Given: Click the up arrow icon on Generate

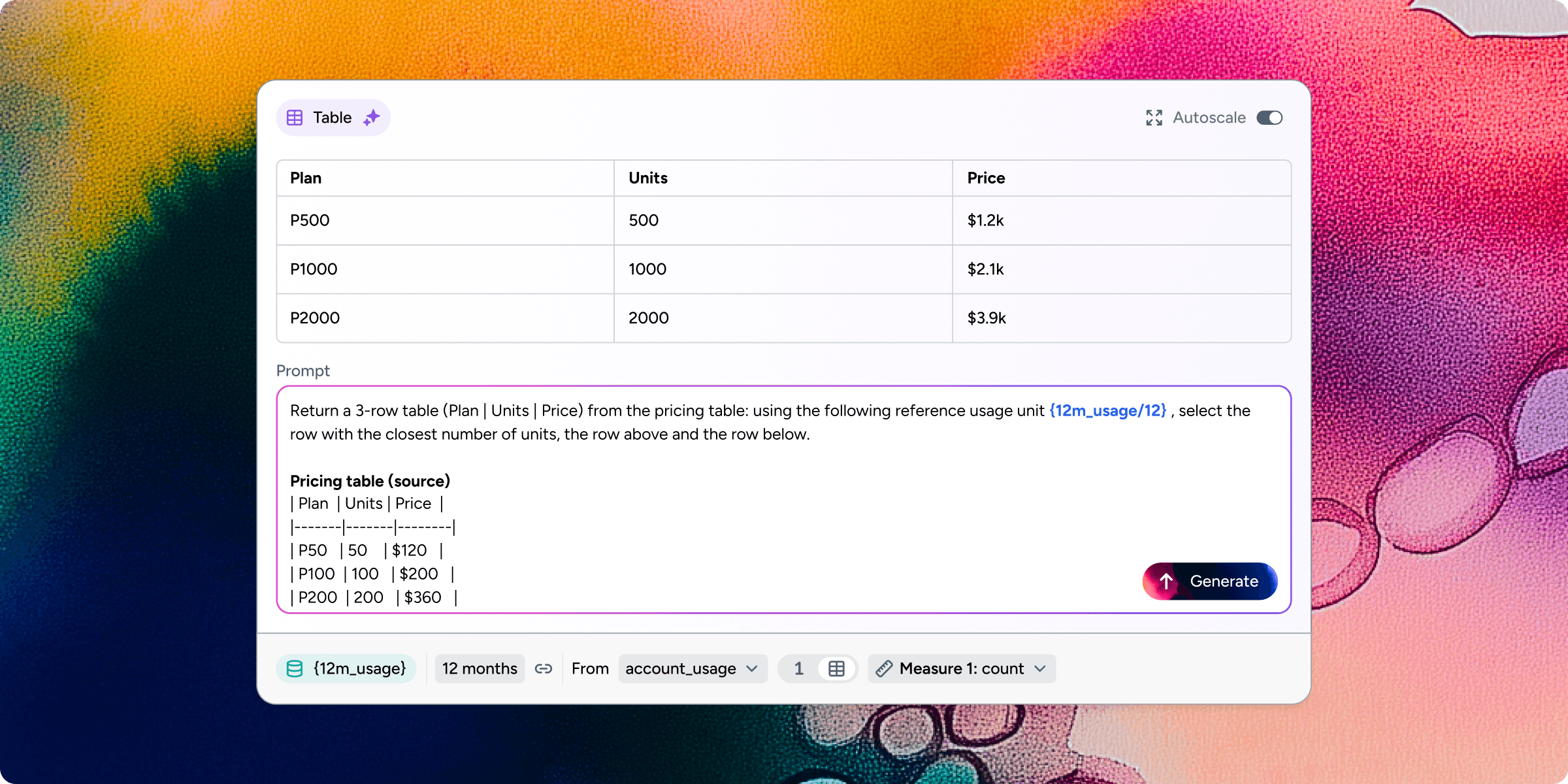Looking at the screenshot, I should [x=1166, y=581].
